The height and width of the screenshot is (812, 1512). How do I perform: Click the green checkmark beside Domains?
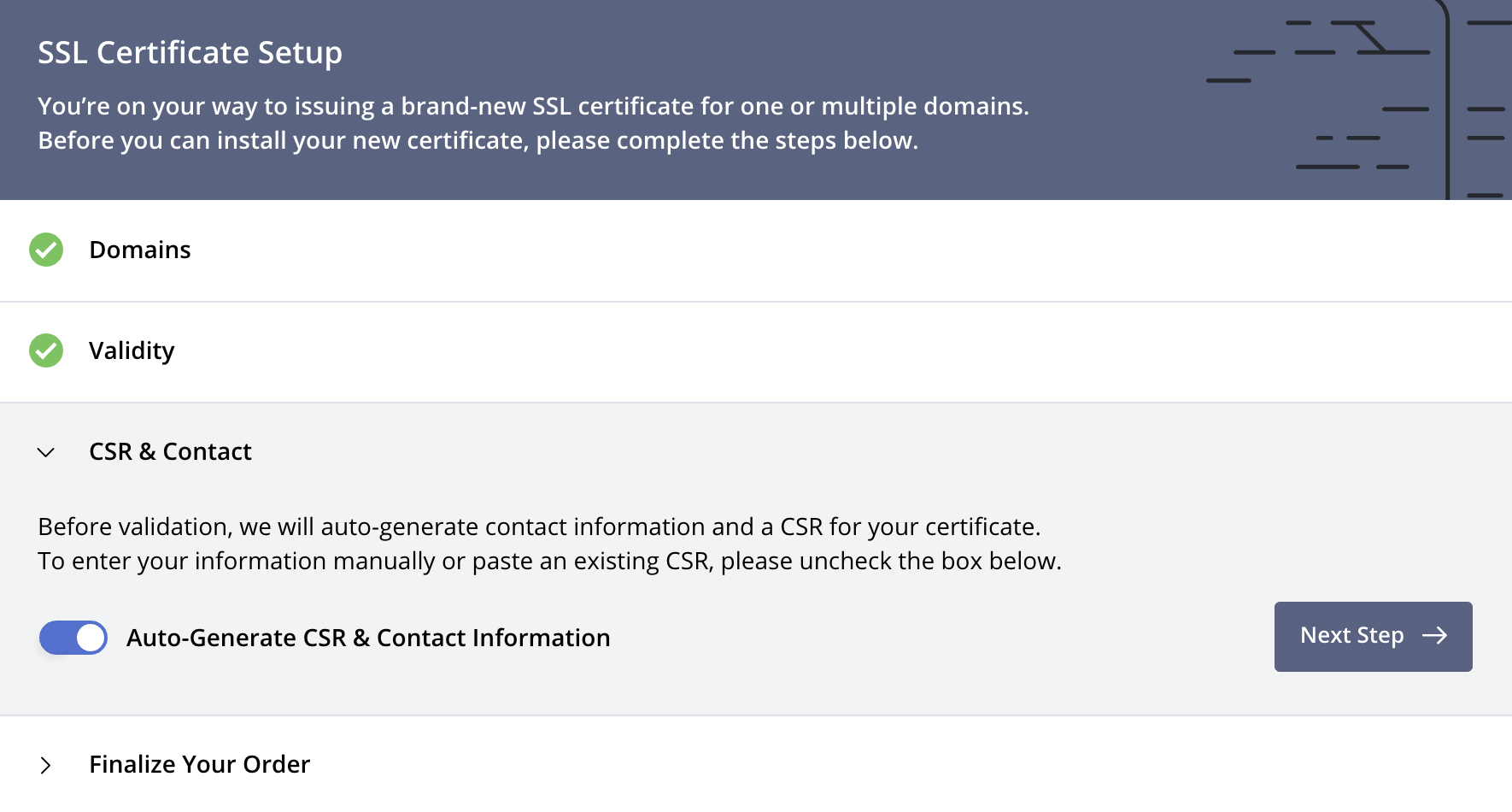46,250
